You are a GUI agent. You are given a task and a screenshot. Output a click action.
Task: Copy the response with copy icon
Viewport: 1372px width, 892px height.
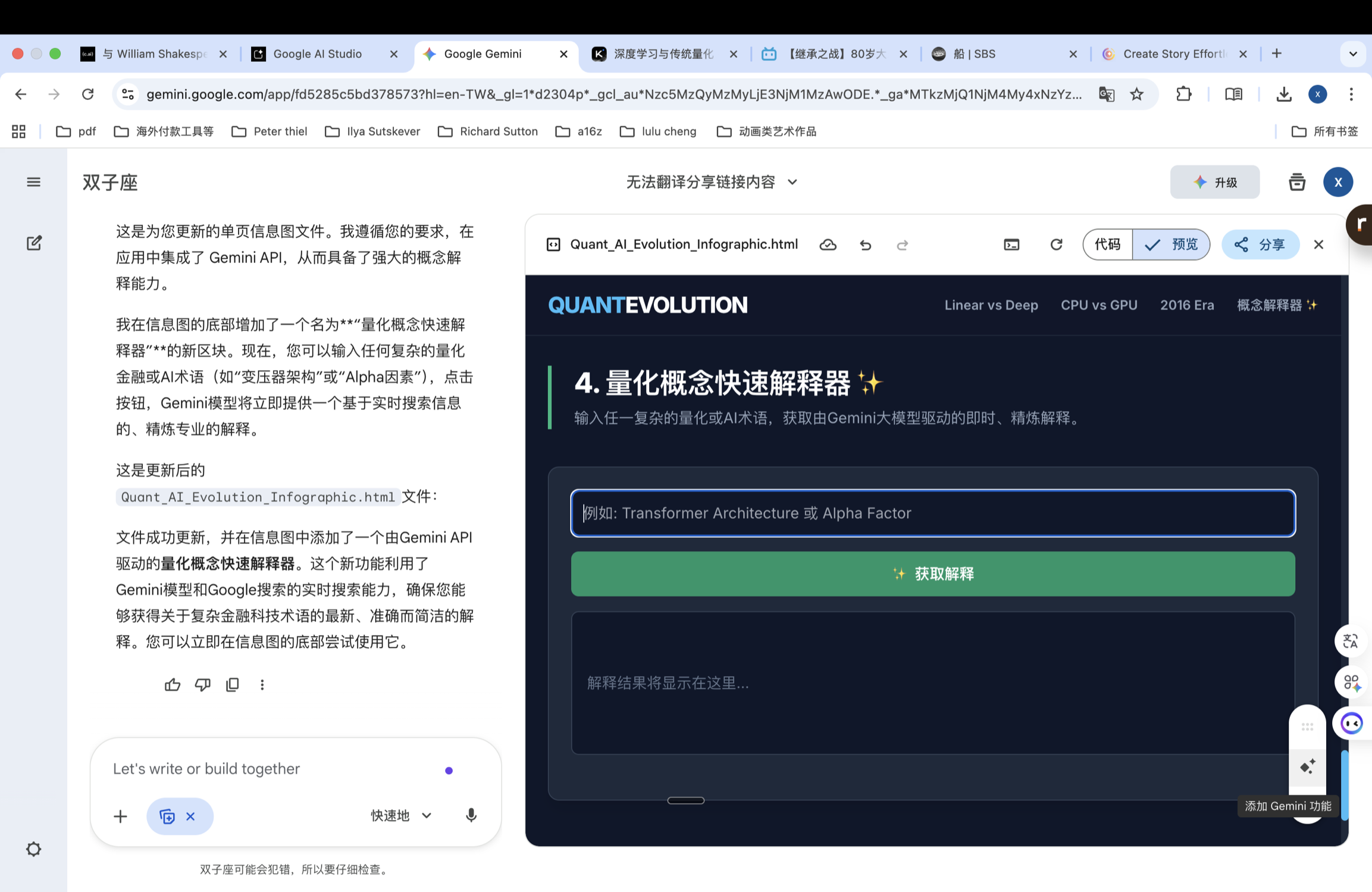233,684
